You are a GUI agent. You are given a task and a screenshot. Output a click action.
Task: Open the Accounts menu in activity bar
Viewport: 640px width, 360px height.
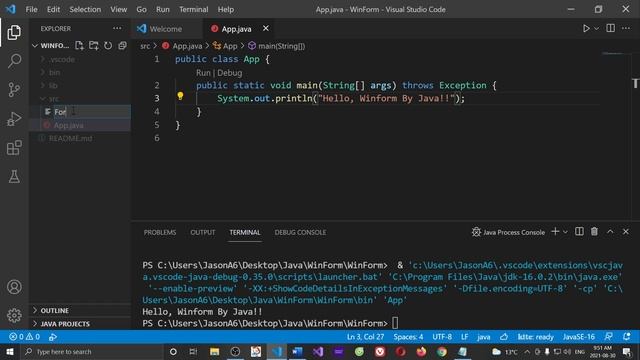point(14,287)
